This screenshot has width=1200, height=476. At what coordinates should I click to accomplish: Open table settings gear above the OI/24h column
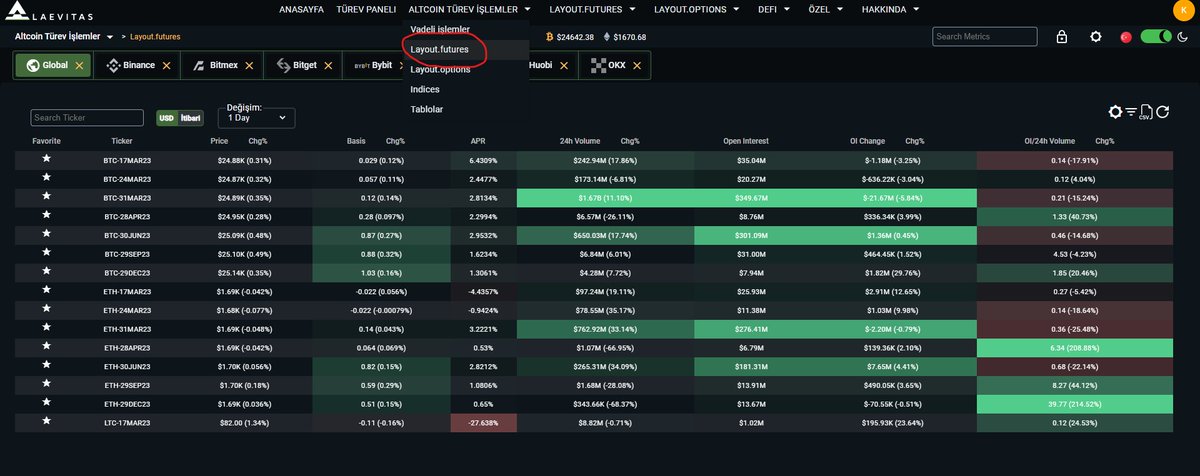pos(1116,112)
